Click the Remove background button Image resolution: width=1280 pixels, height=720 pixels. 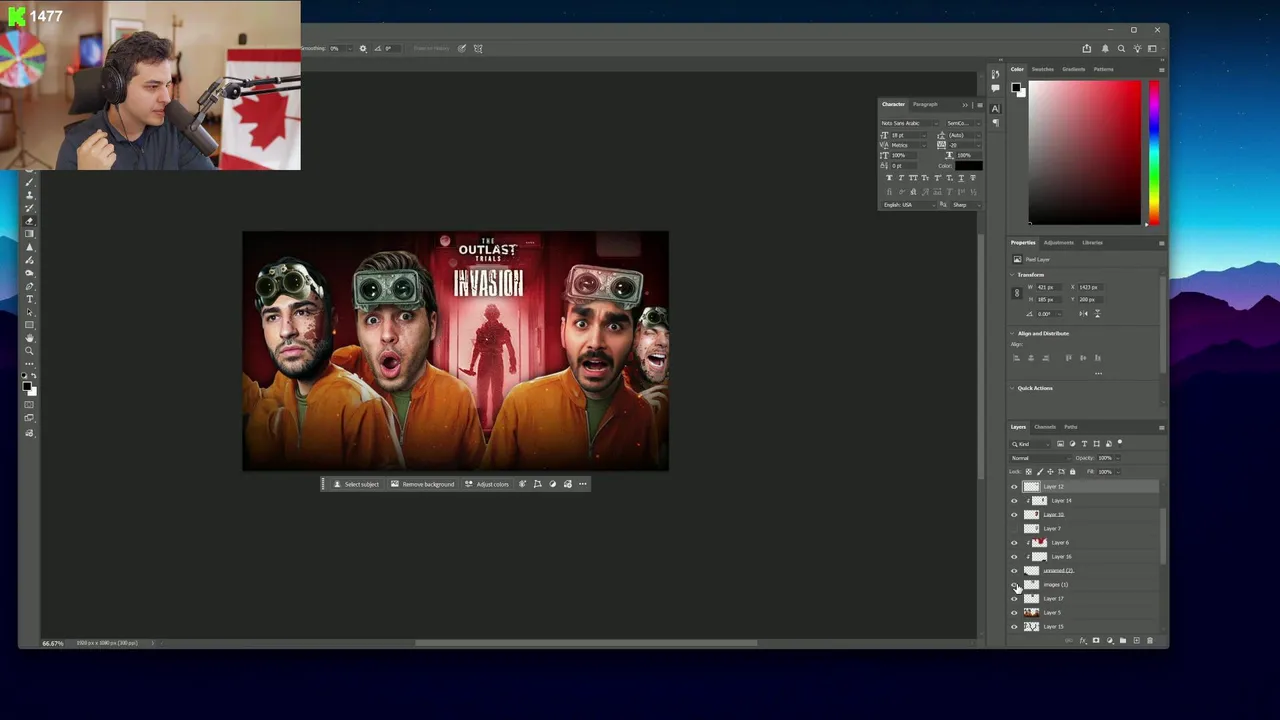422,484
